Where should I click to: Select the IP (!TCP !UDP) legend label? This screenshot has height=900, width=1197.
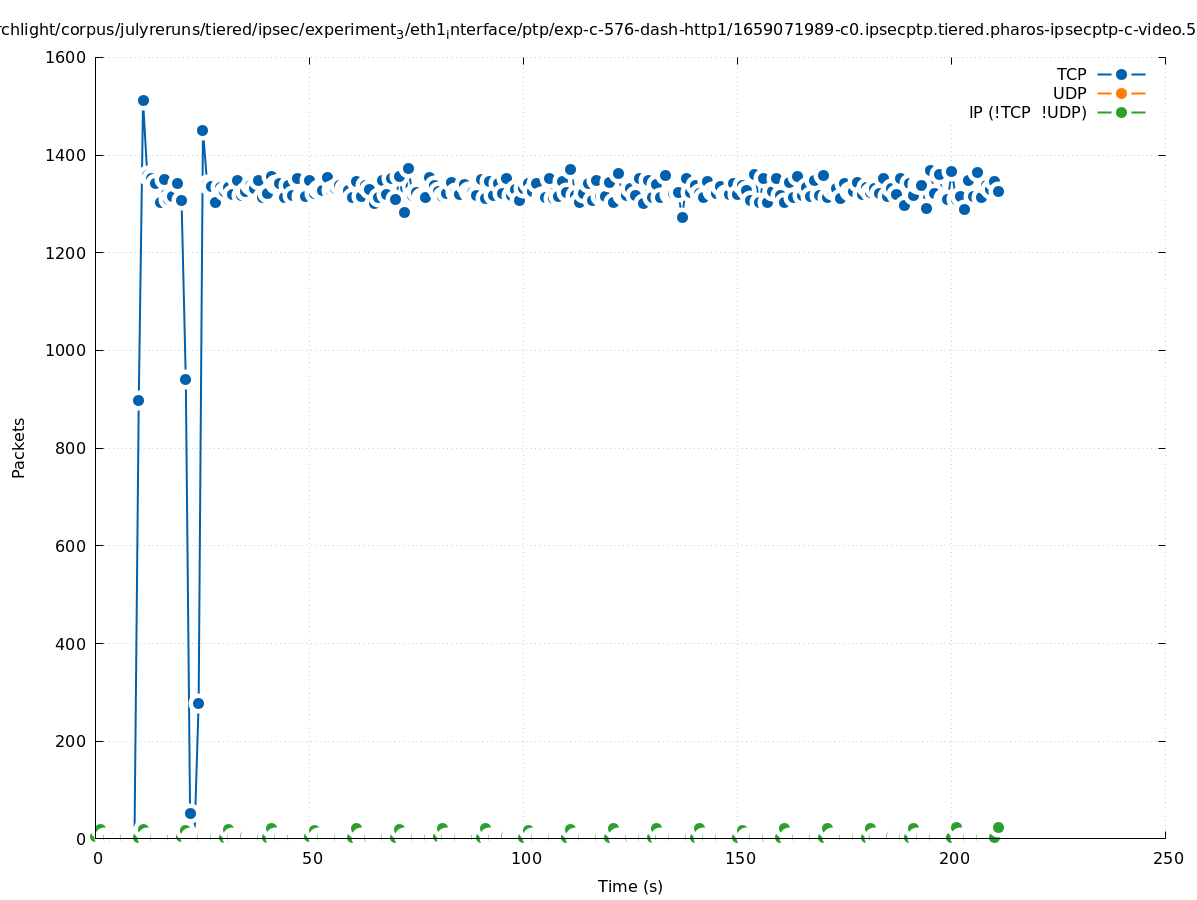tap(1027, 112)
